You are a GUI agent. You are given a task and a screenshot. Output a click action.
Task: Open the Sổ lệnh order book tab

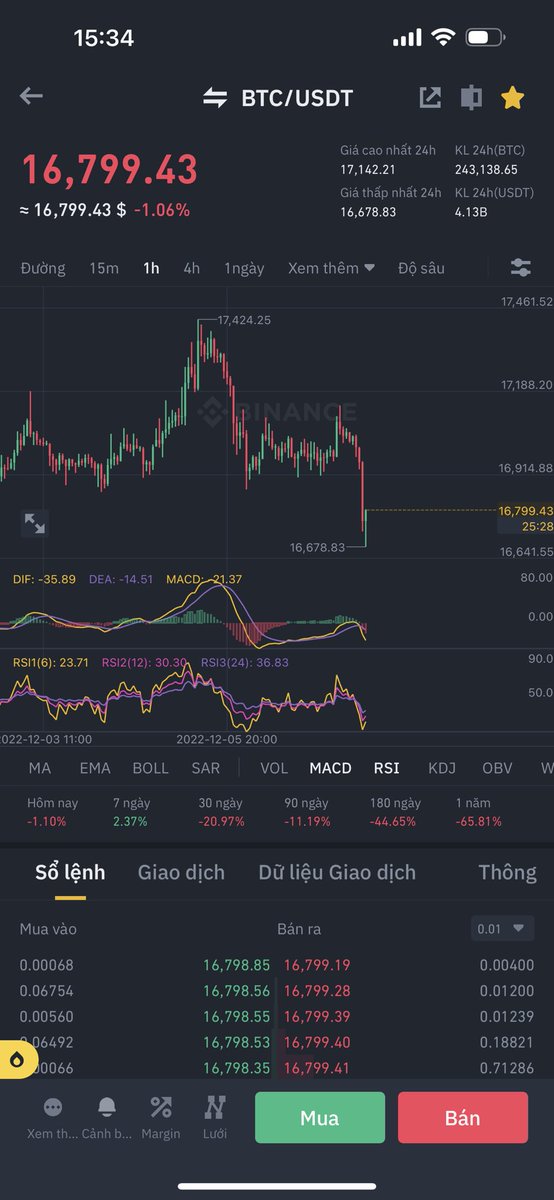[x=70, y=872]
